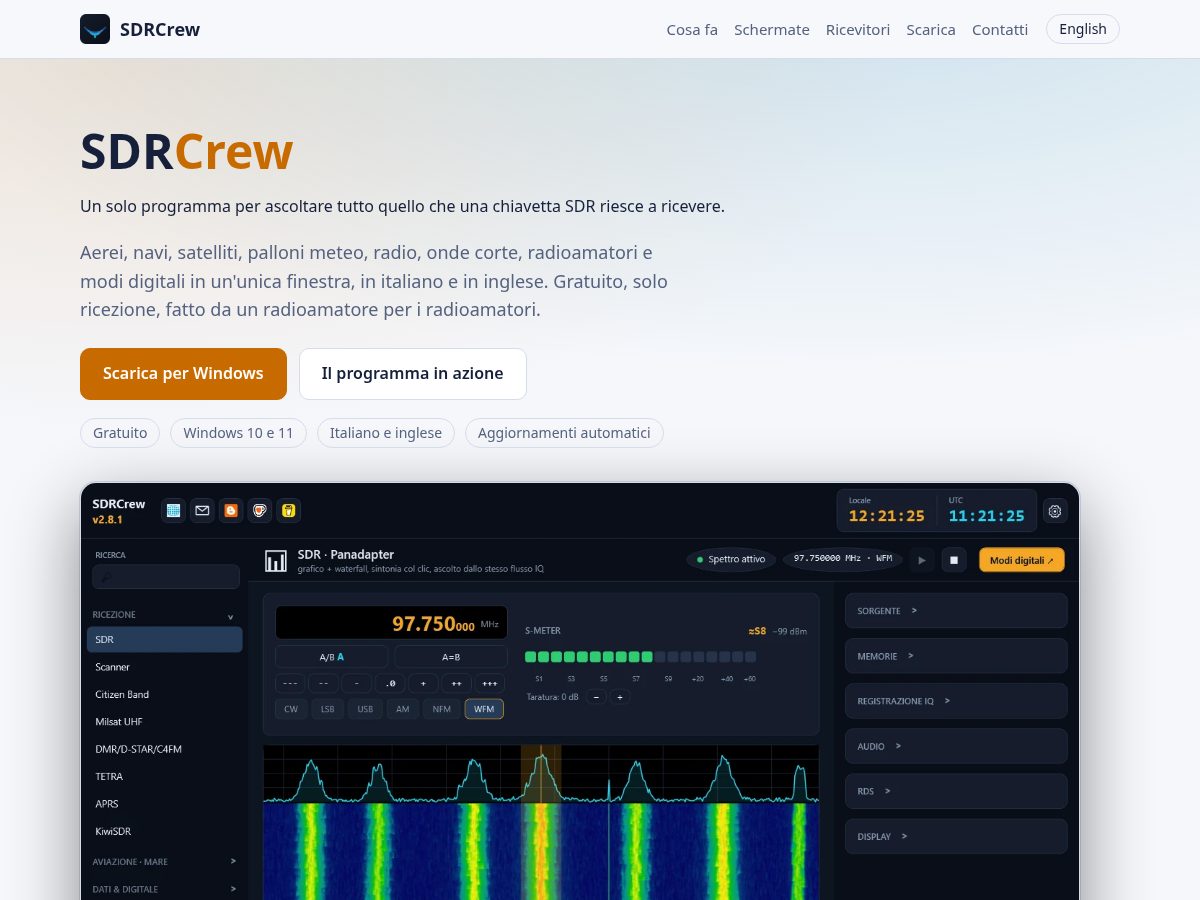Open Ricevitori in top navigation
1200x900 pixels.
pyautogui.click(x=858, y=30)
